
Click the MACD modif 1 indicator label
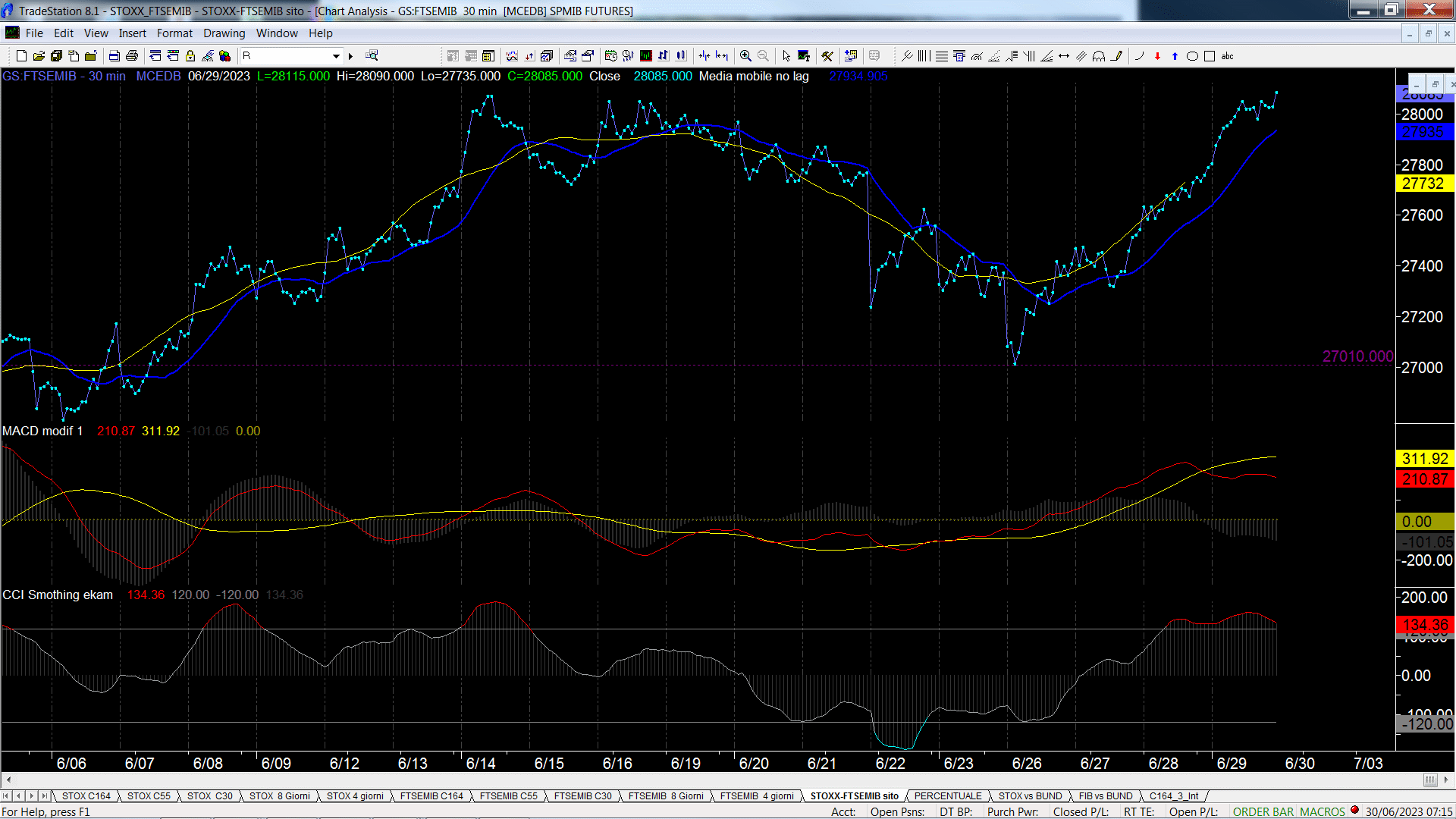[42, 431]
